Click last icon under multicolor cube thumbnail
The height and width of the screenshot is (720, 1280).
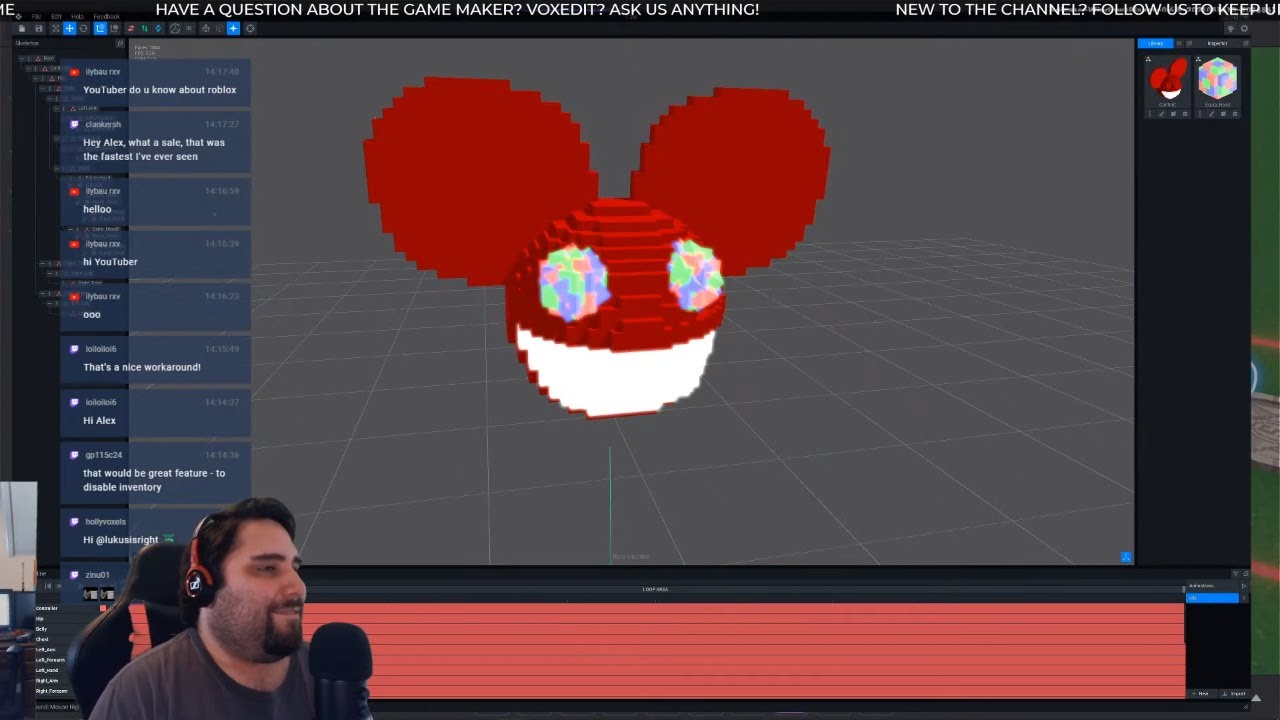(1235, 114)
